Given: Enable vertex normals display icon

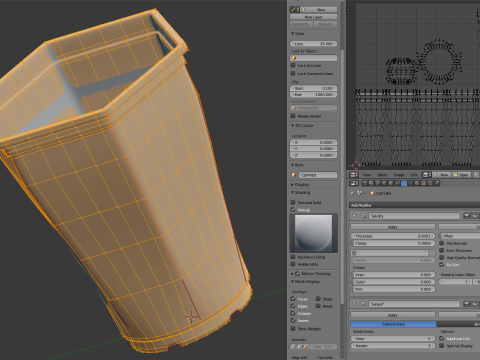Looking at the screenshot, I should pyautogui.click(x=293, y=347).
